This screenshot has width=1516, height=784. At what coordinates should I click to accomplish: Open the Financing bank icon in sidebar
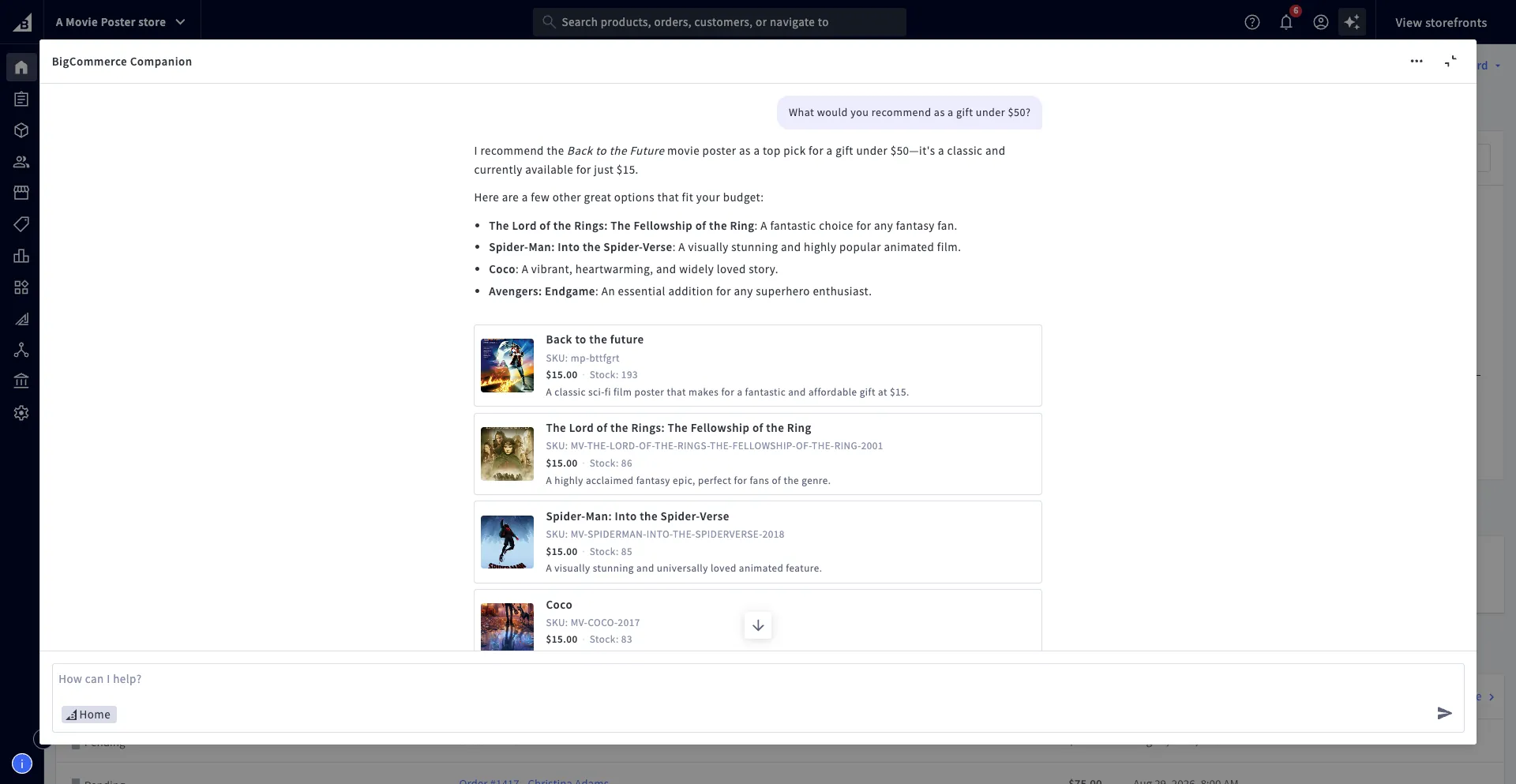pos(21,381)
